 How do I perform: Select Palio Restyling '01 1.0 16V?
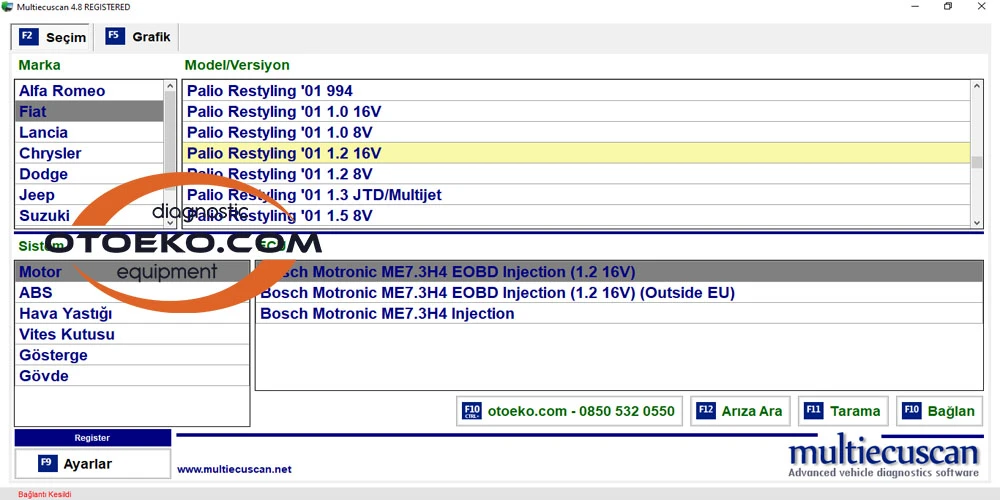point(577,112)
